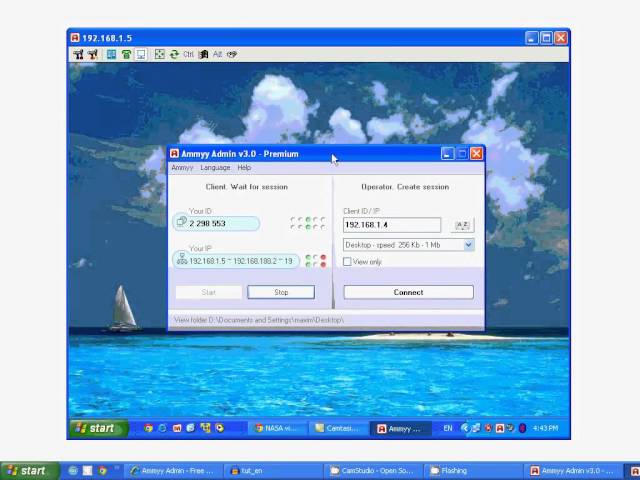Click copy icon beside Your ID

[181, 221]
